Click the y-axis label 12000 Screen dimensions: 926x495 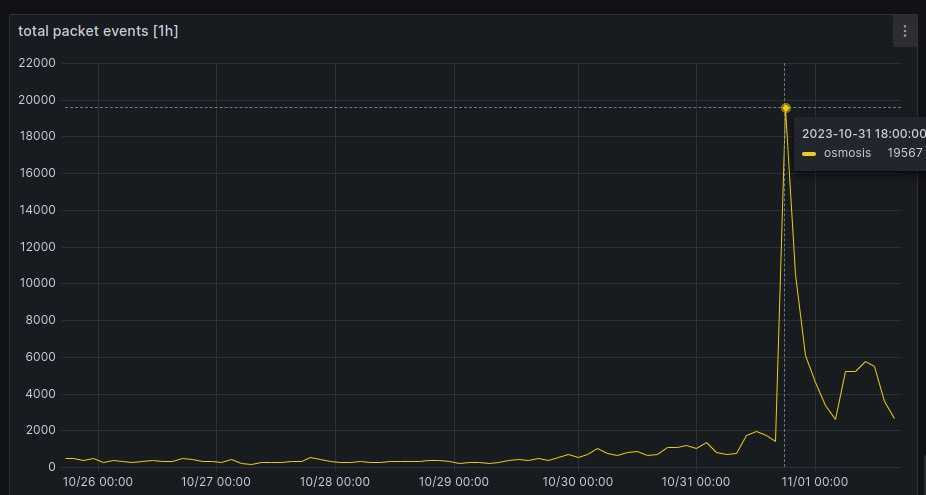[37, 247]
